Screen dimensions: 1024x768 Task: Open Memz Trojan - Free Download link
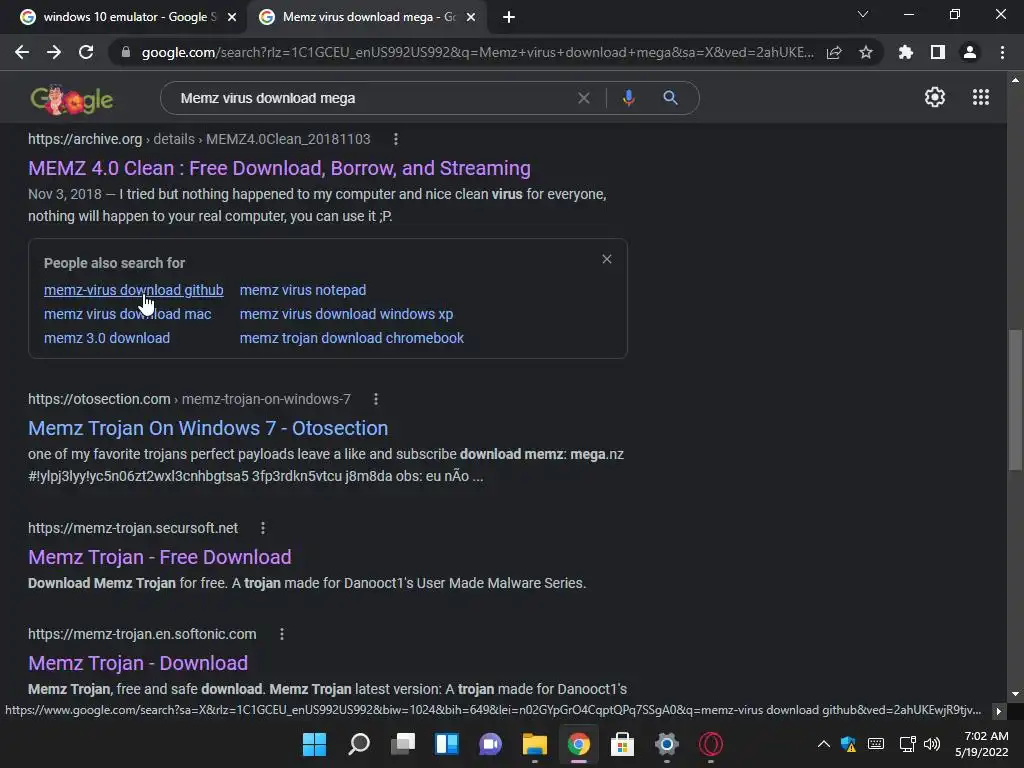click(159, 557)
